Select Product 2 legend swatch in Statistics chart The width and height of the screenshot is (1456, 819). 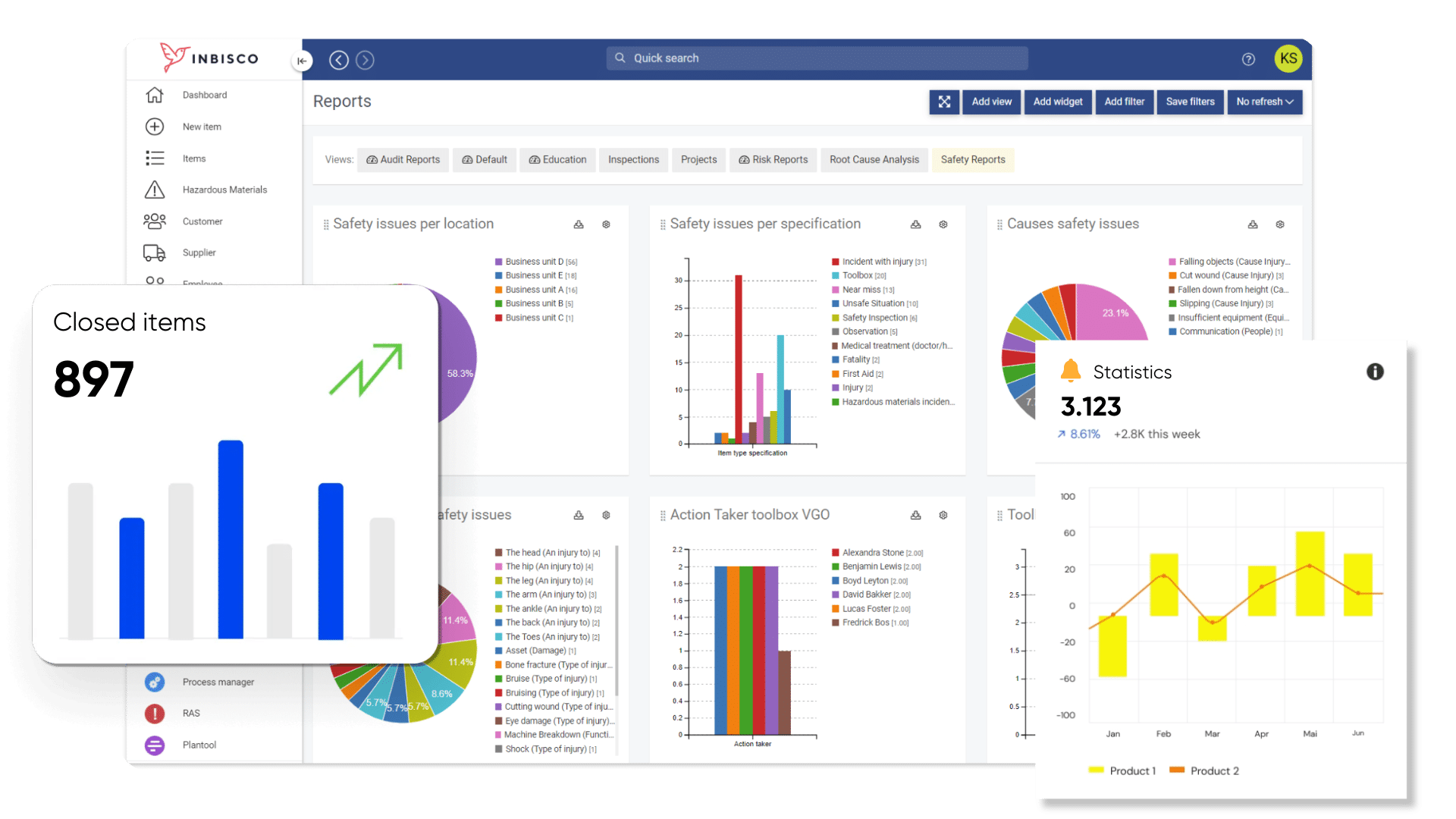click(x=1178, y=770)
